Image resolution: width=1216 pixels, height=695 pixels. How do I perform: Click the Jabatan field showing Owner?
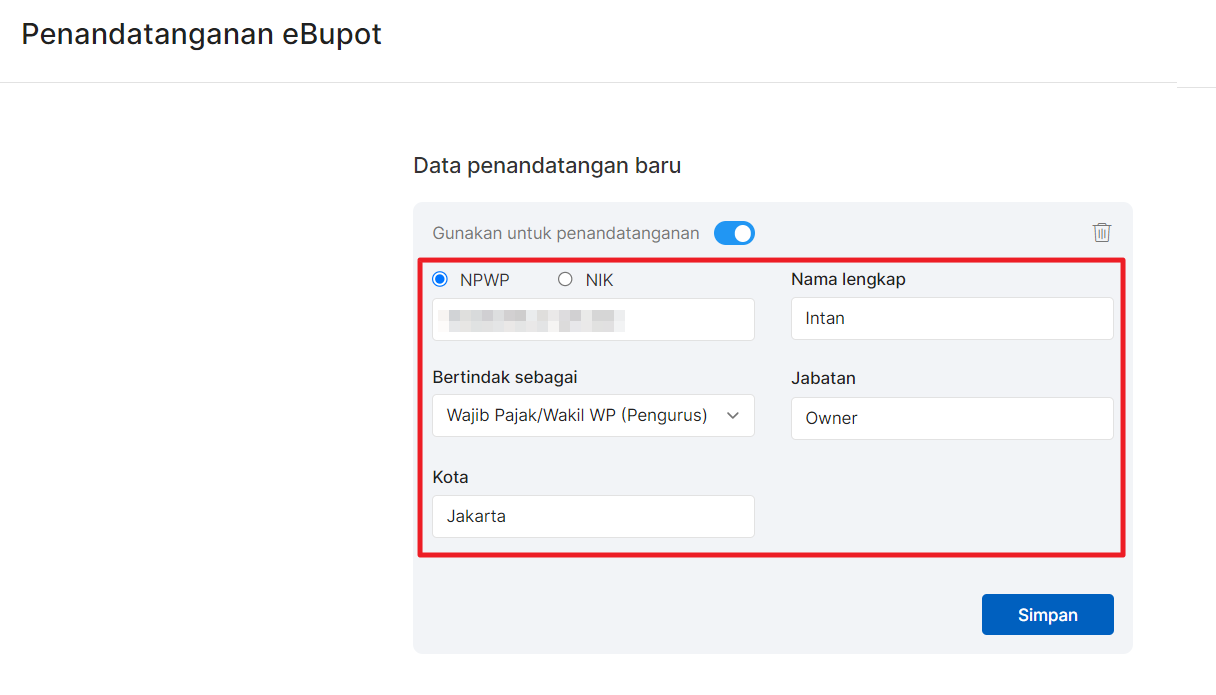click(951, 418)
